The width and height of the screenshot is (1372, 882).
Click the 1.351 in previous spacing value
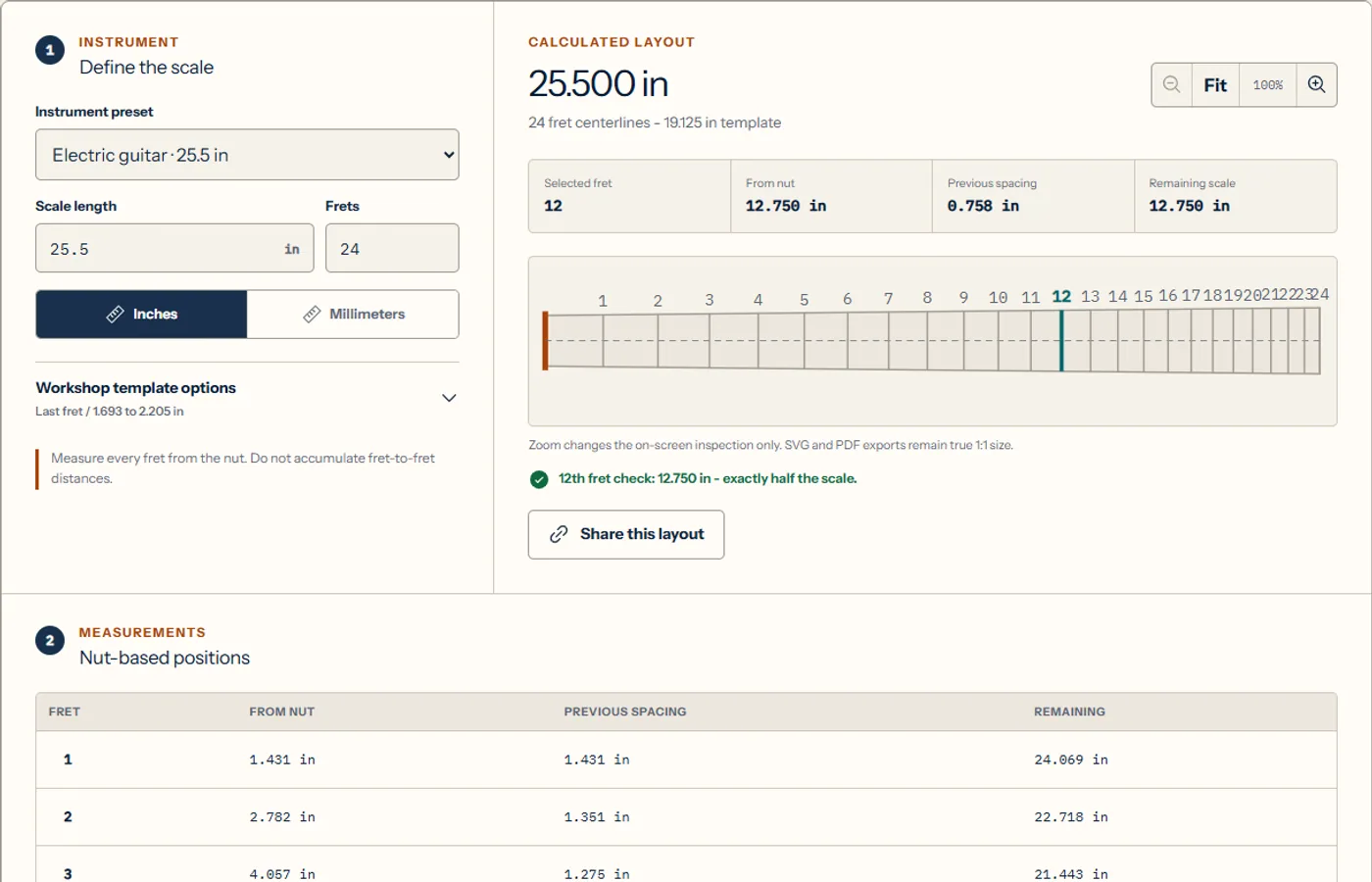click(x=597, y=817)
